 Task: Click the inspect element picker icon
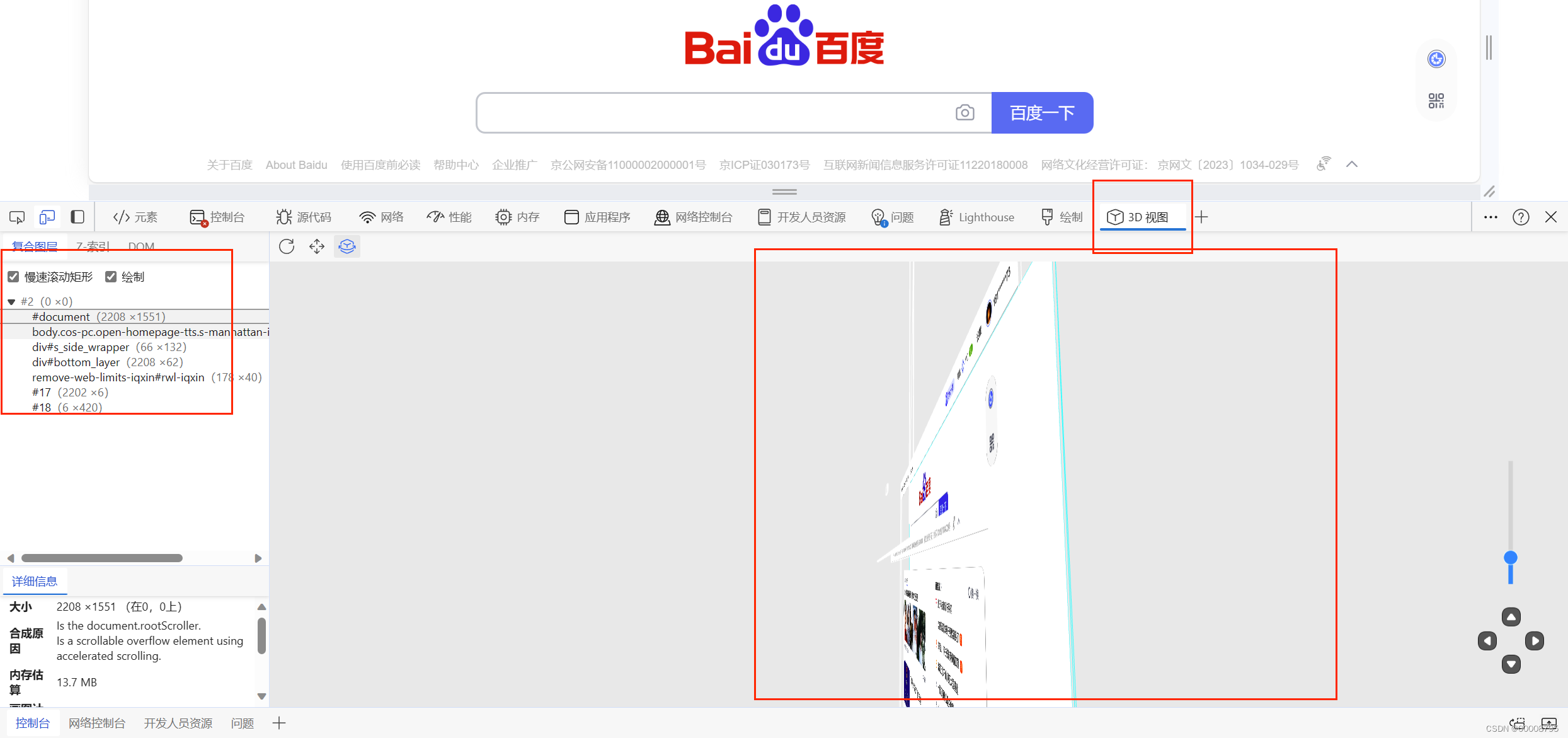[17, 217]
